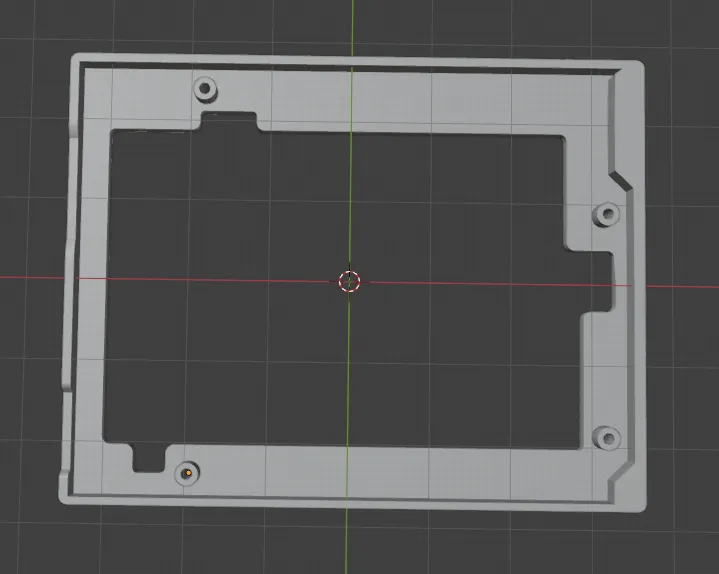Click the red X axis left of frame
This screenshot has height=574, width=719.
[30, 277]
